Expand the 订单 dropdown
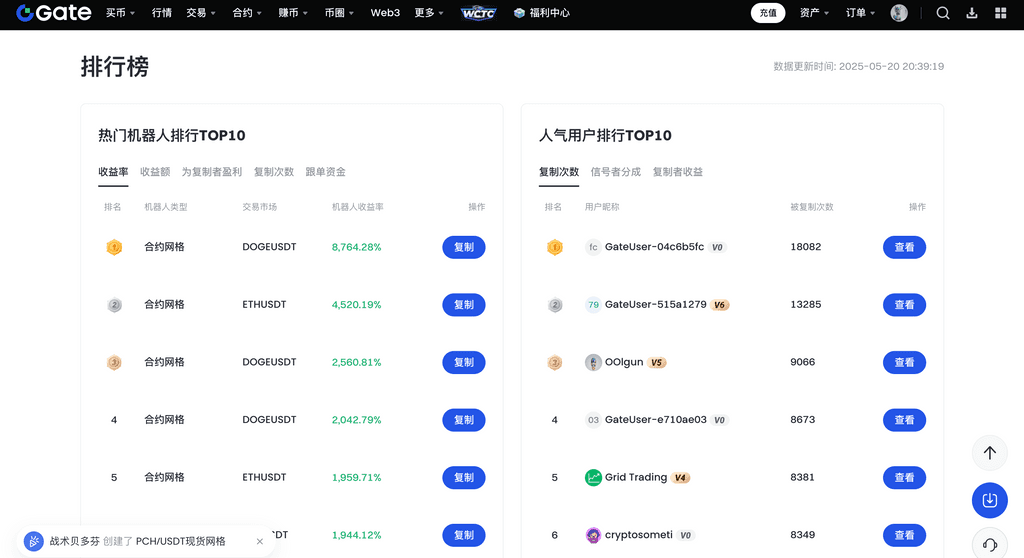 [860, 13]
